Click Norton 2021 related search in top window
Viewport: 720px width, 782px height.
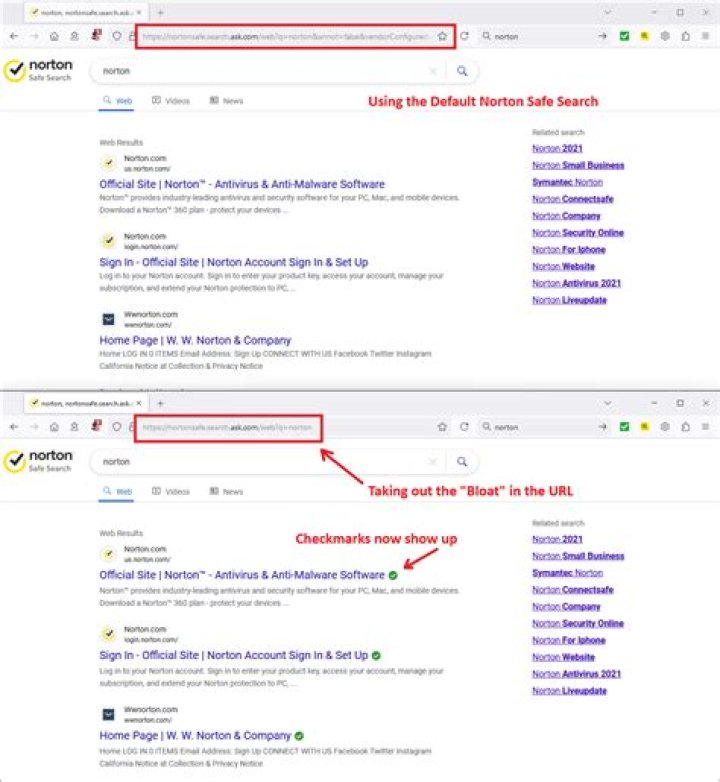pyautogui.click(x=557, y=149)
